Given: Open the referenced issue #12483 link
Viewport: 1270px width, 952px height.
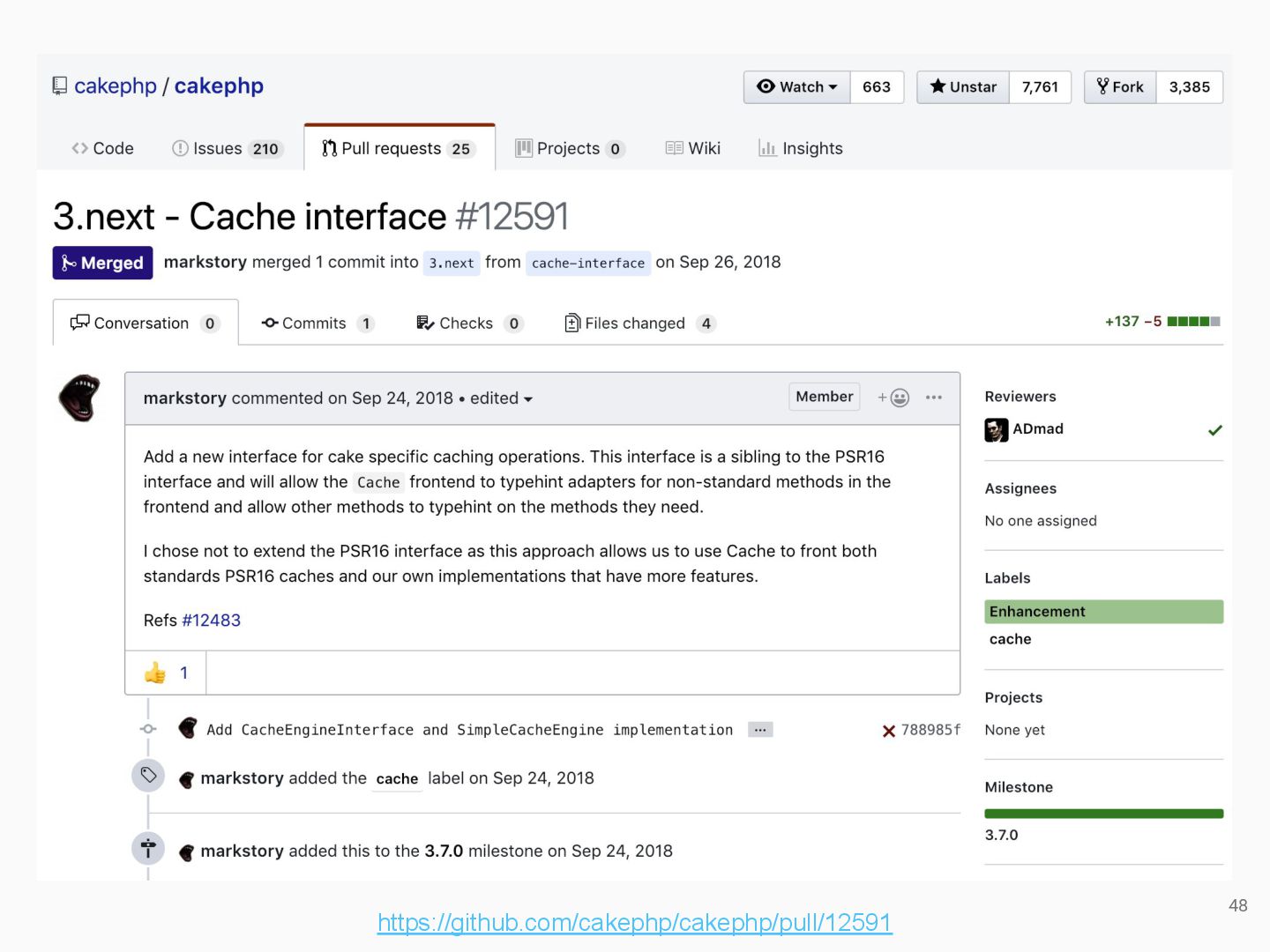Looking at the screenshot, I should (x=211, y=621).
